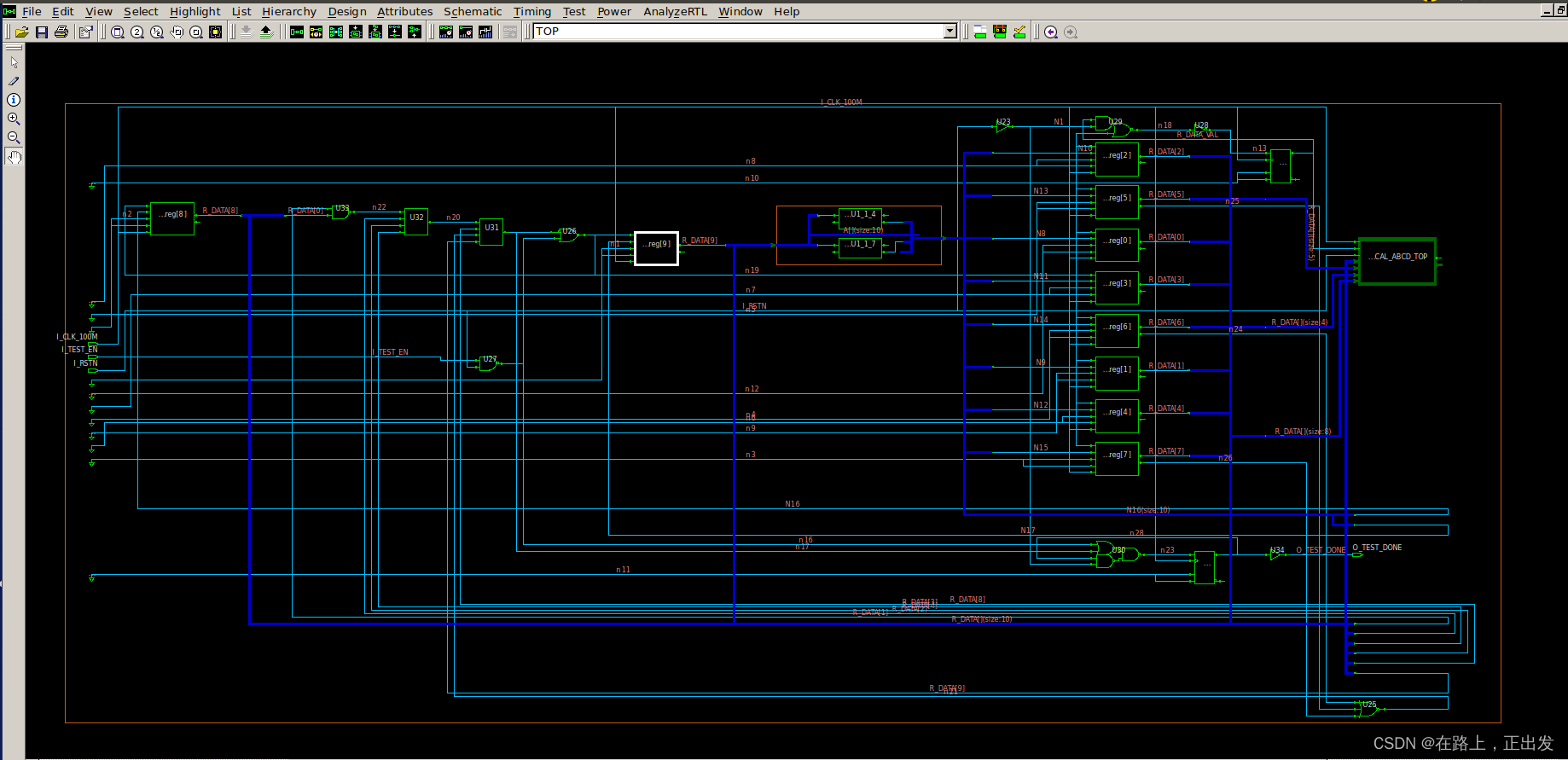Select the zoom in magnifier tool
1568x760 pixels.
tap(14, 119)
